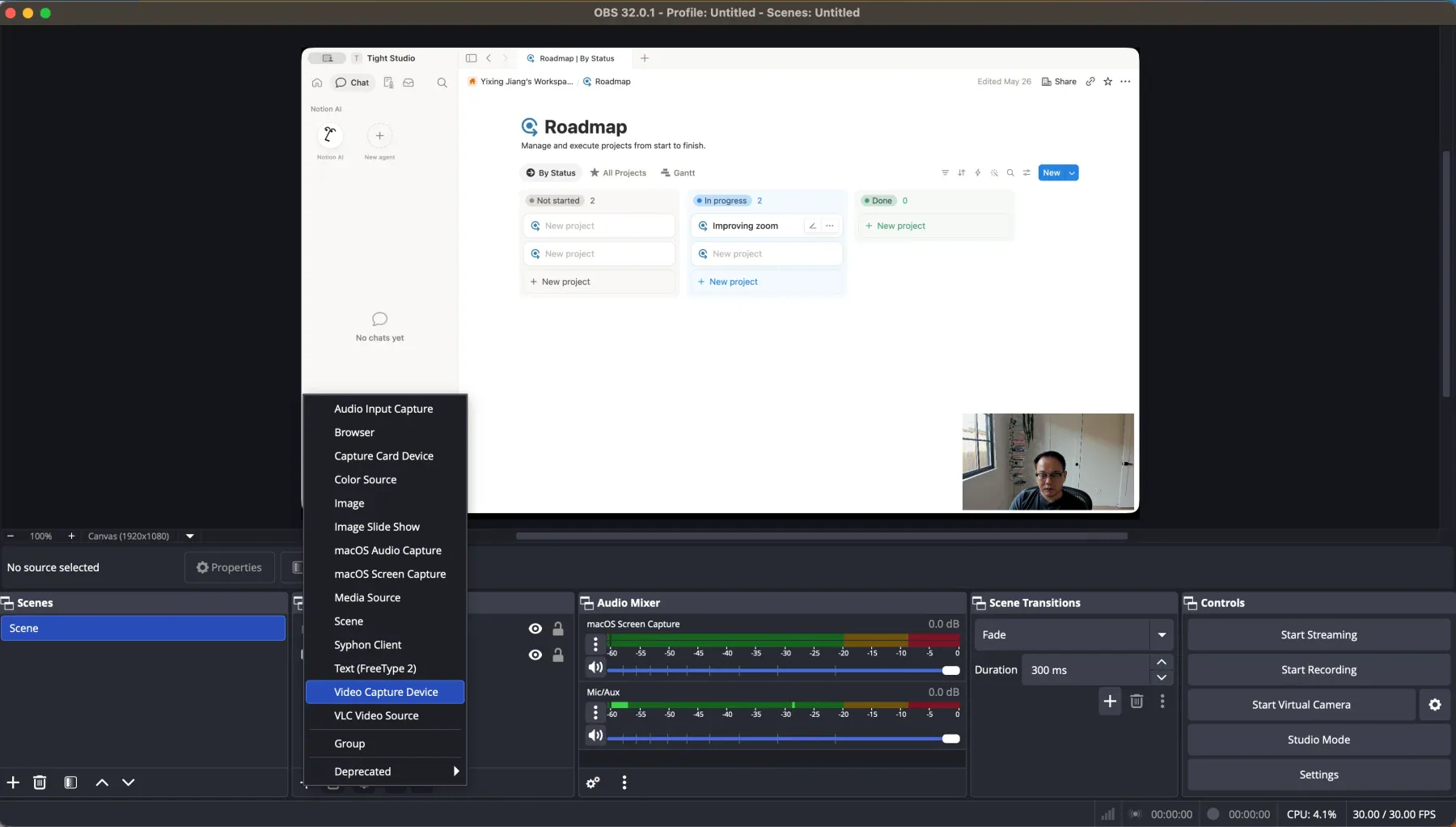Screen dimensions: 1456x827
Task: Choose Browser source from menu
Action: 385,432
